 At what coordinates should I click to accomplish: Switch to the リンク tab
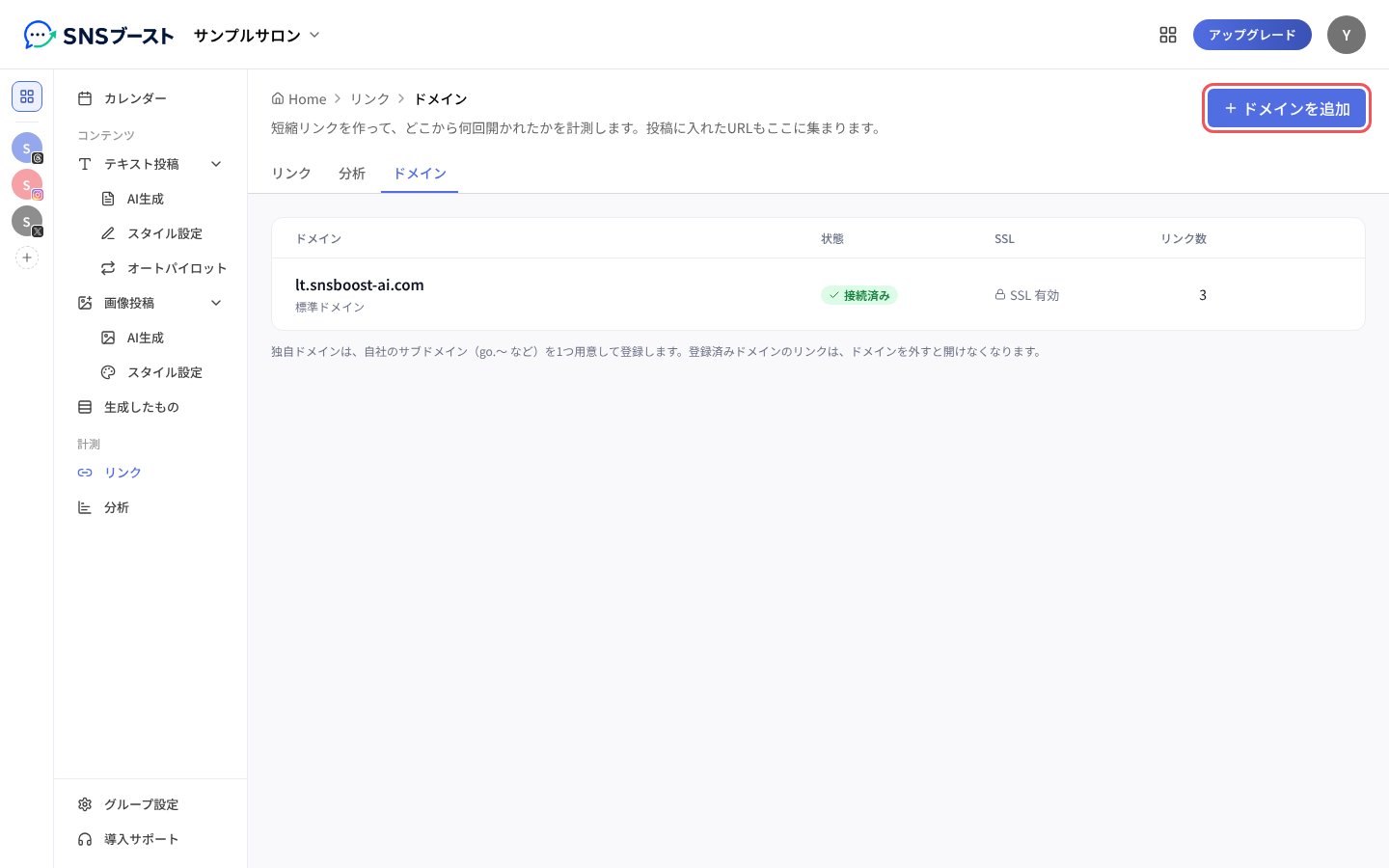(x=291, y=174)
